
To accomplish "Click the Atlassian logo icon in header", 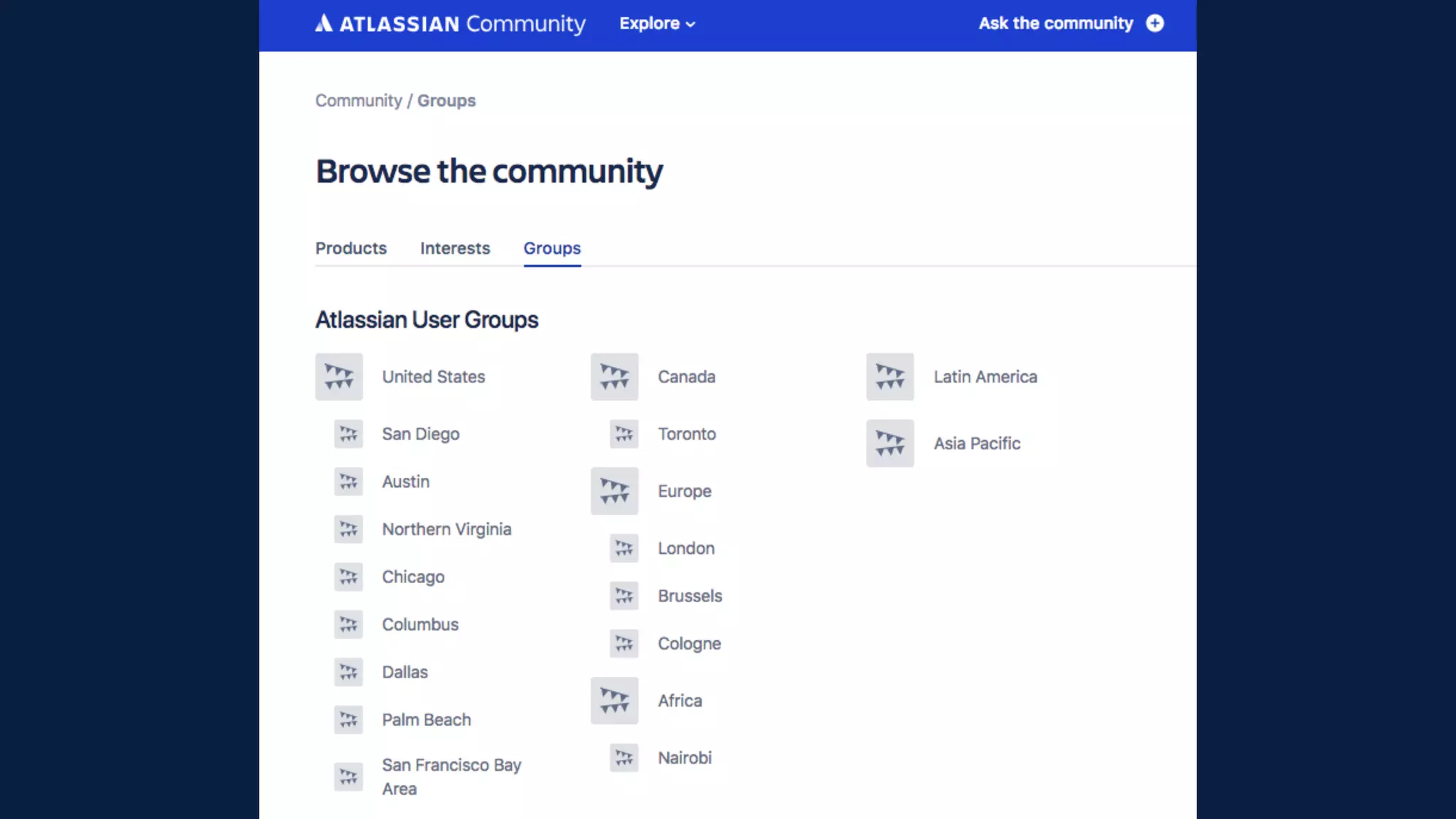I will click(323, 23).
